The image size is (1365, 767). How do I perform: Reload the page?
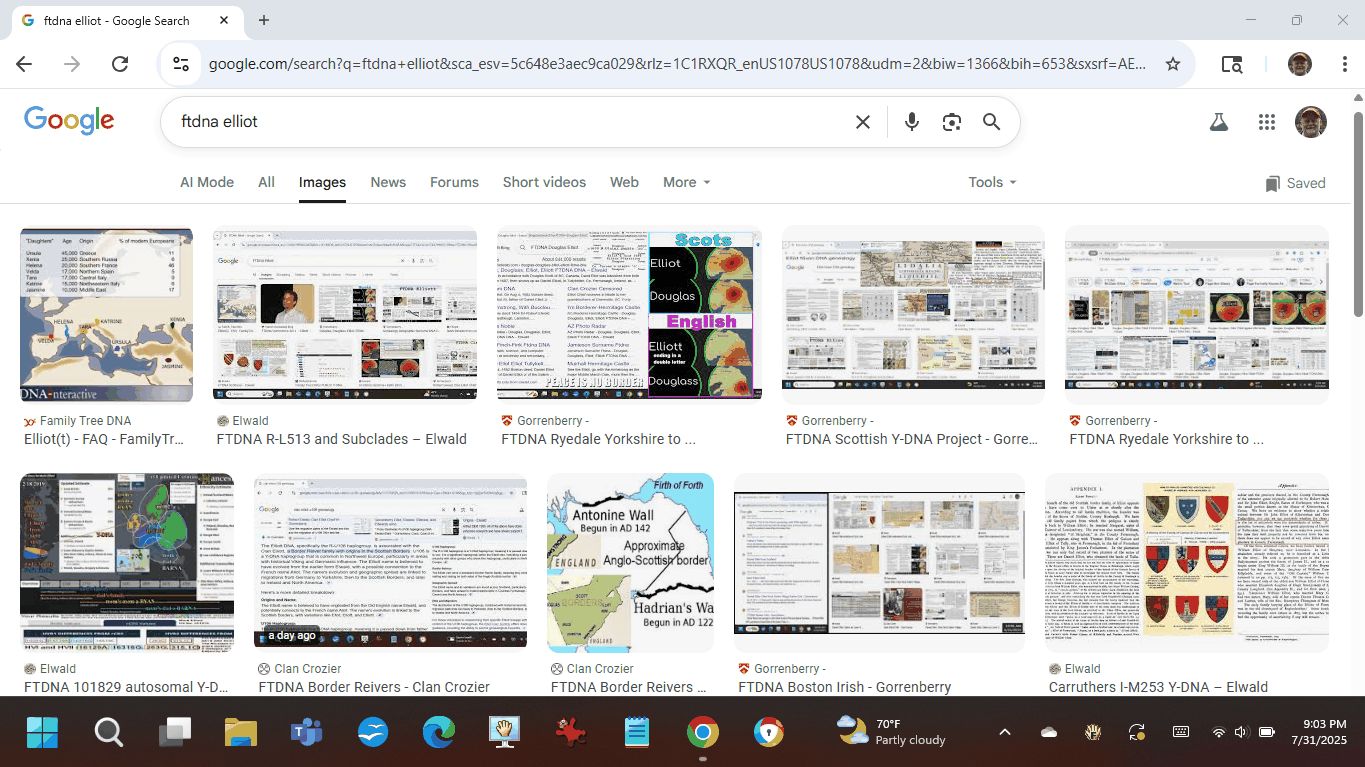[x=120, y=64]
